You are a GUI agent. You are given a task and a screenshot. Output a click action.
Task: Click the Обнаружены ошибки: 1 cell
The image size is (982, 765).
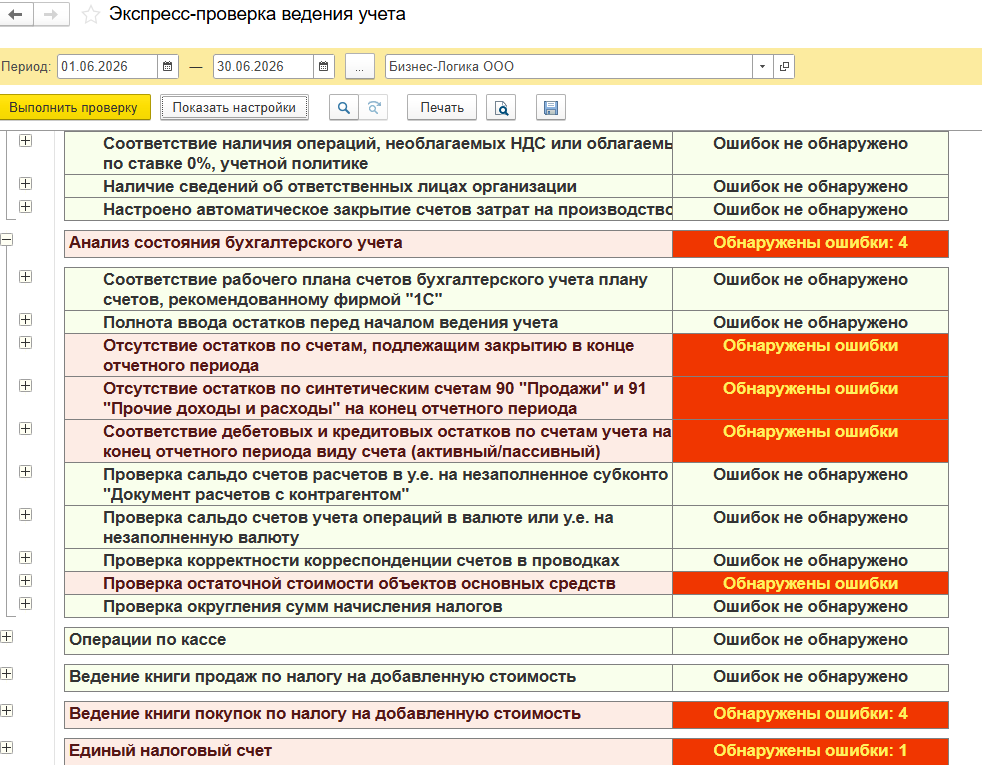[x=810, y=751]
